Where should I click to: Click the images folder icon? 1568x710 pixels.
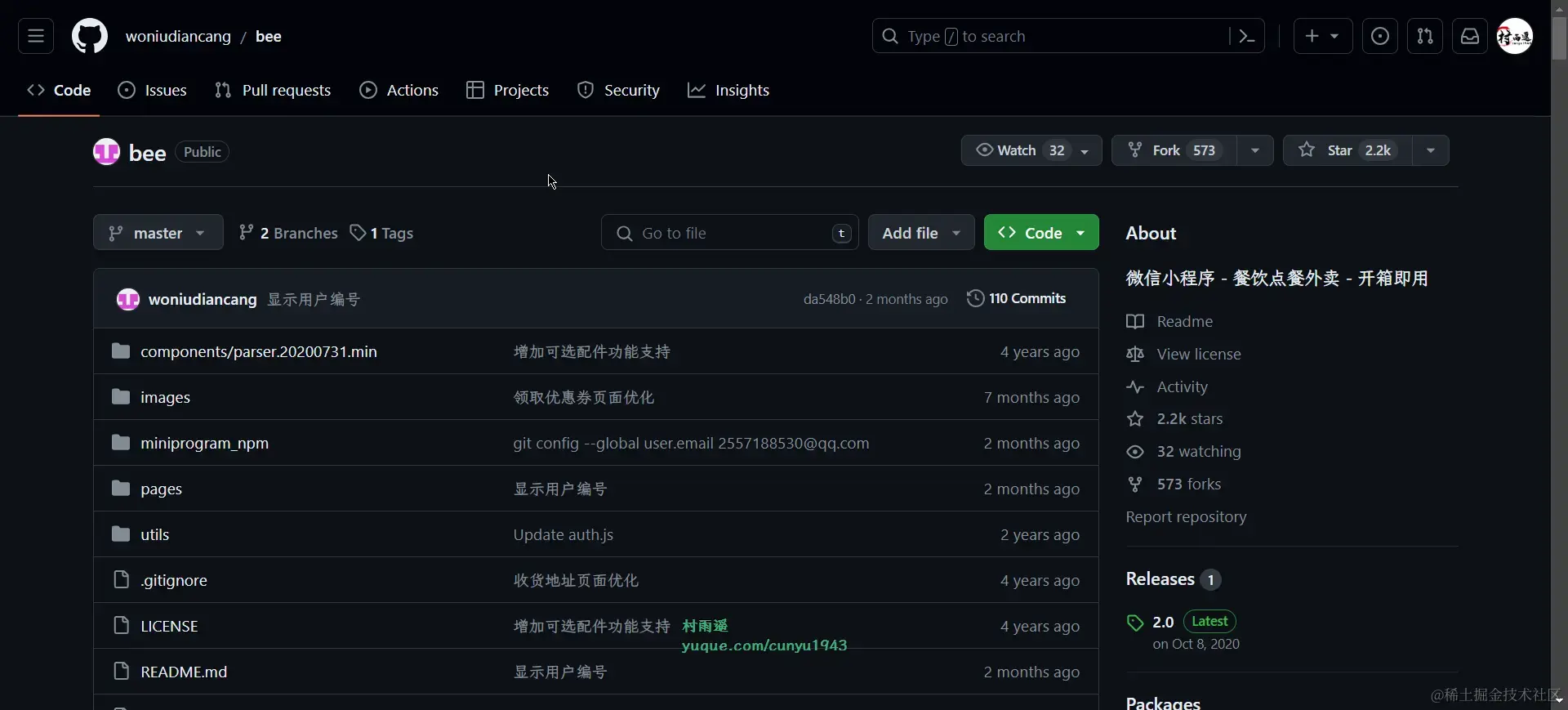click(x=121, y=397)
